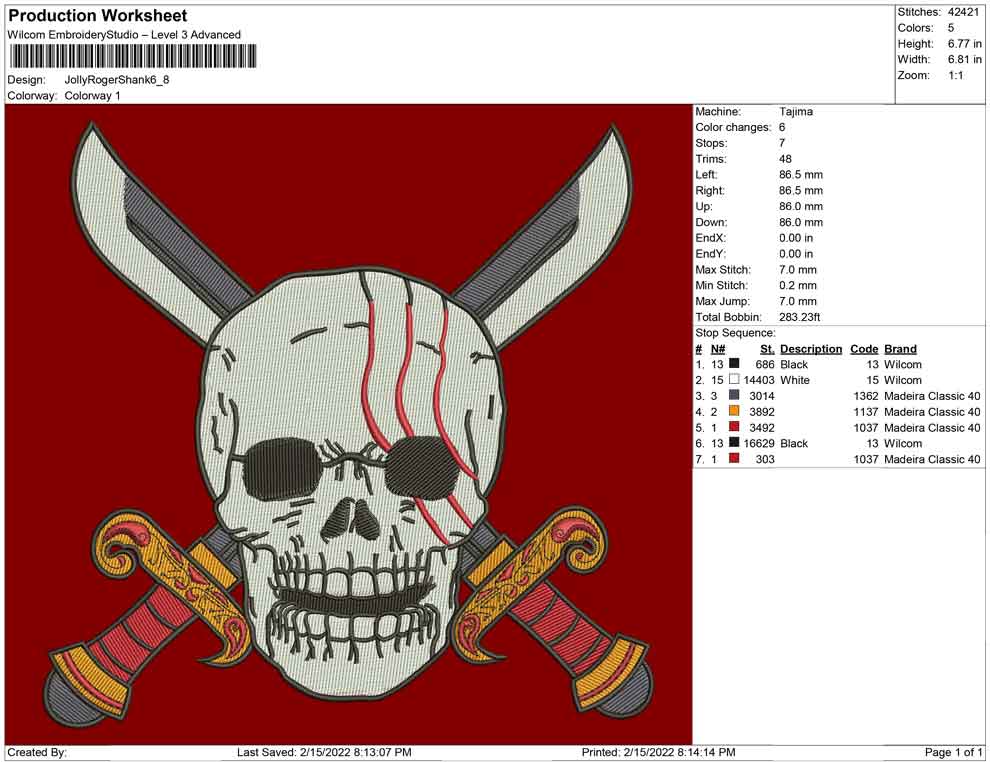This screenshot has width=990, height=762.
Task: Click the Trims value 48
Action: (785, 159)
